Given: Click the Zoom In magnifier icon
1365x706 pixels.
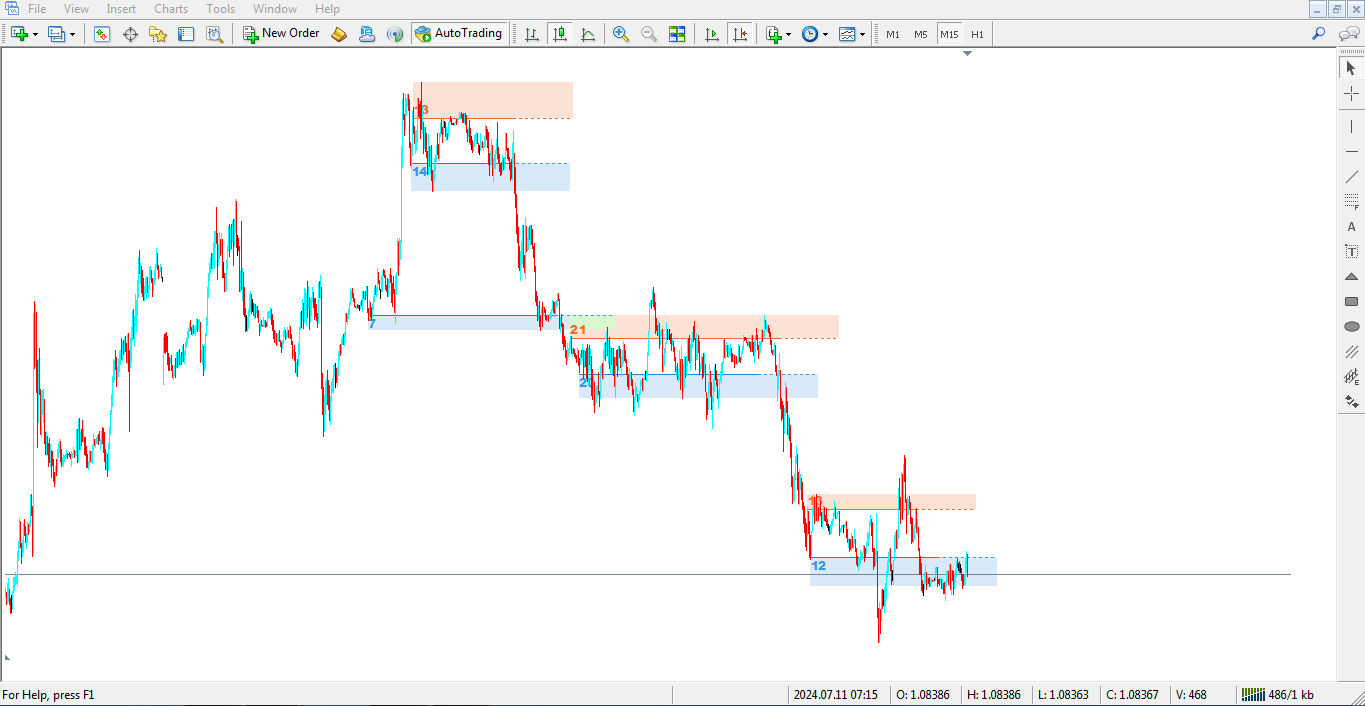Looking at the screenshot, I should tap(621, 34).
